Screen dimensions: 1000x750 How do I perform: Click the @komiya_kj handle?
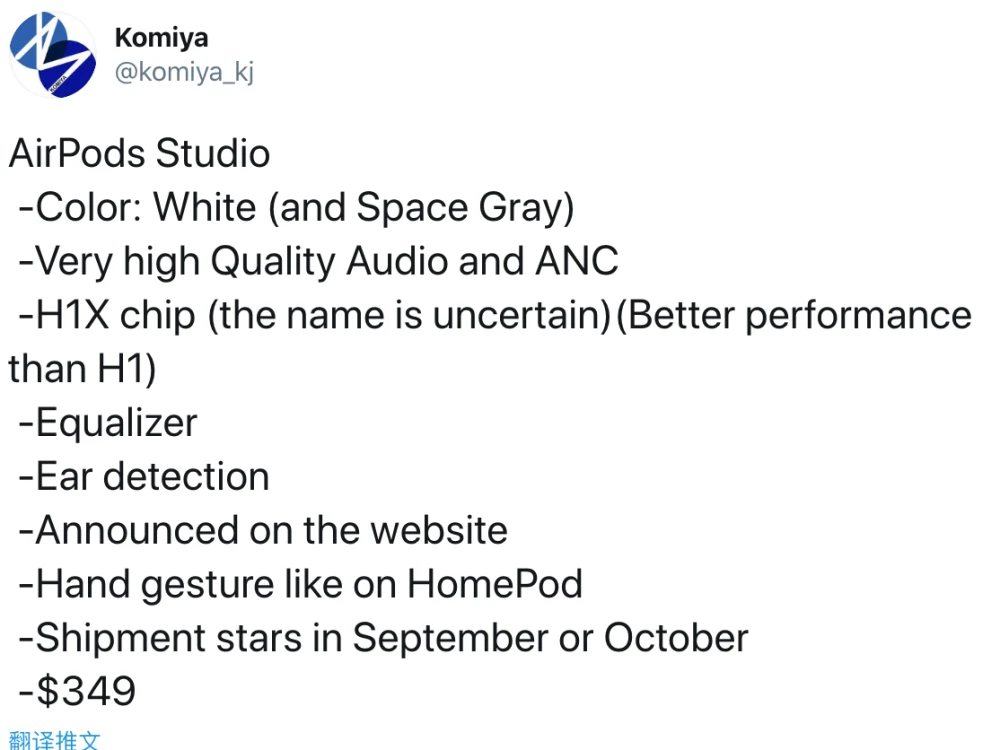coord(184,74)
